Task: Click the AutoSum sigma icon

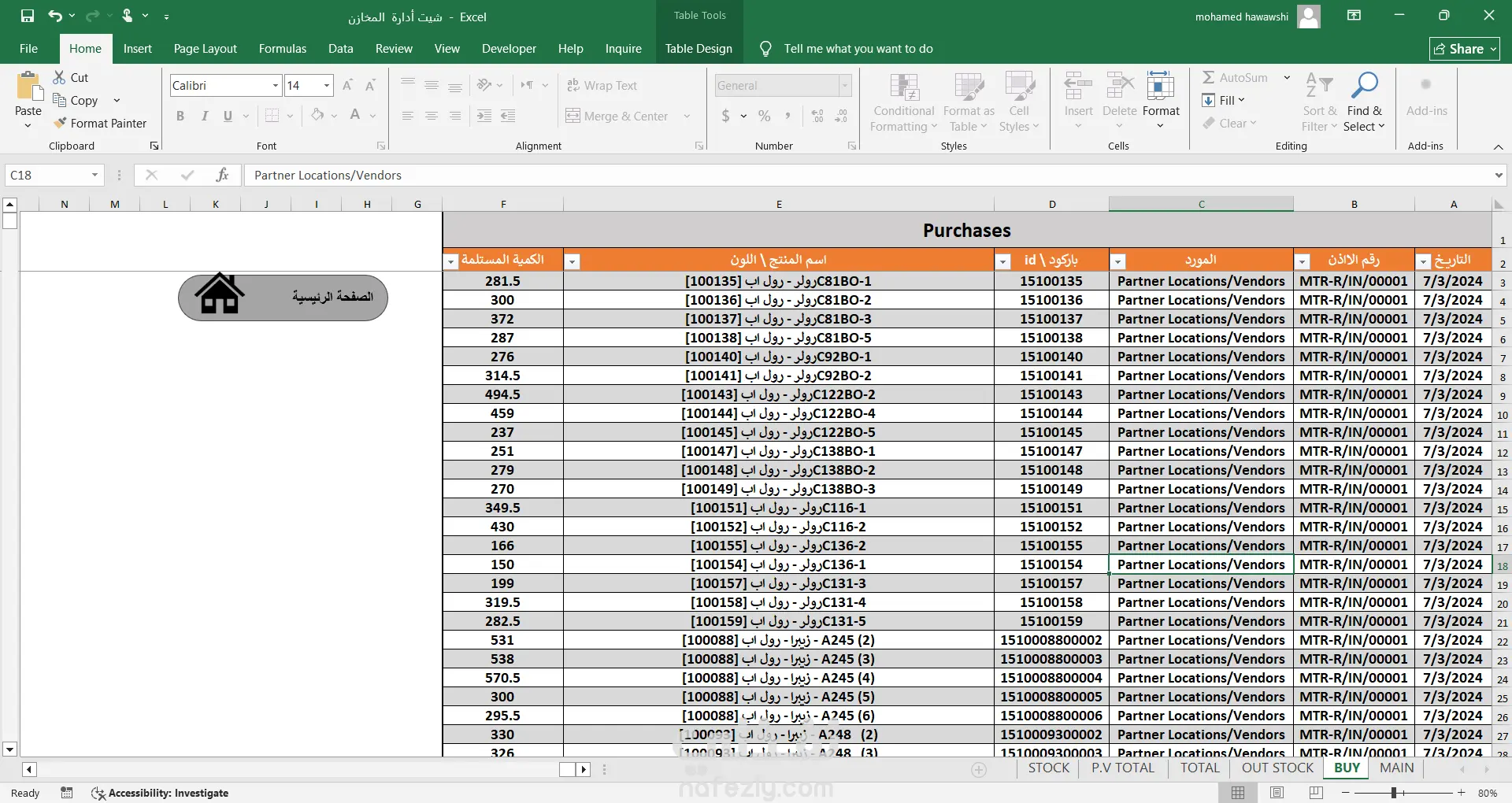Action: [x=1208, y=77]
